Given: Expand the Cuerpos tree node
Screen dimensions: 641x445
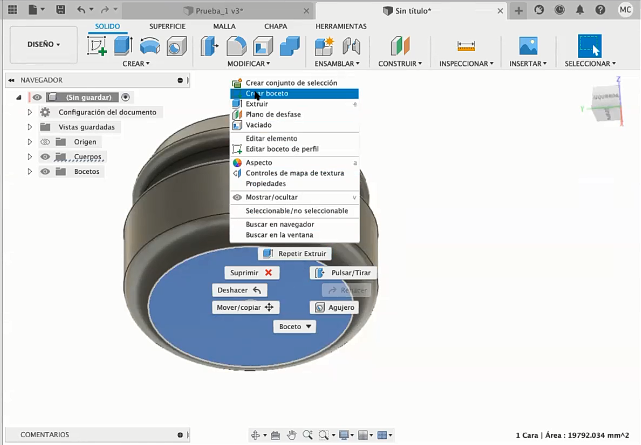Looking at the screenshot, I should (x=29, y=157).
